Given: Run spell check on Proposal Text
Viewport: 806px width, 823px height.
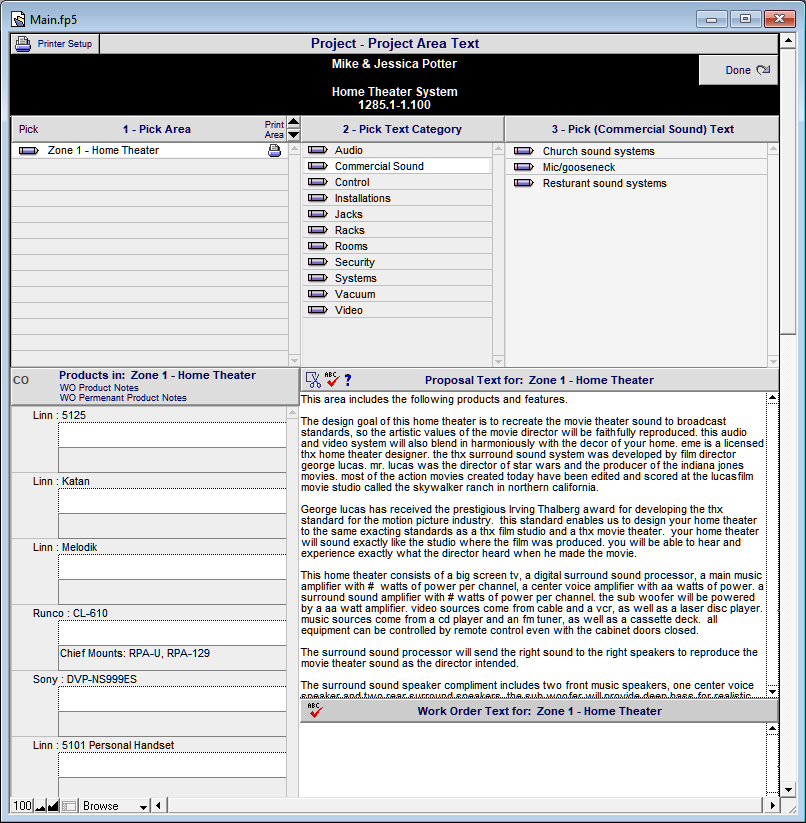Looking at the screenshot, I should tap(332, 379).
